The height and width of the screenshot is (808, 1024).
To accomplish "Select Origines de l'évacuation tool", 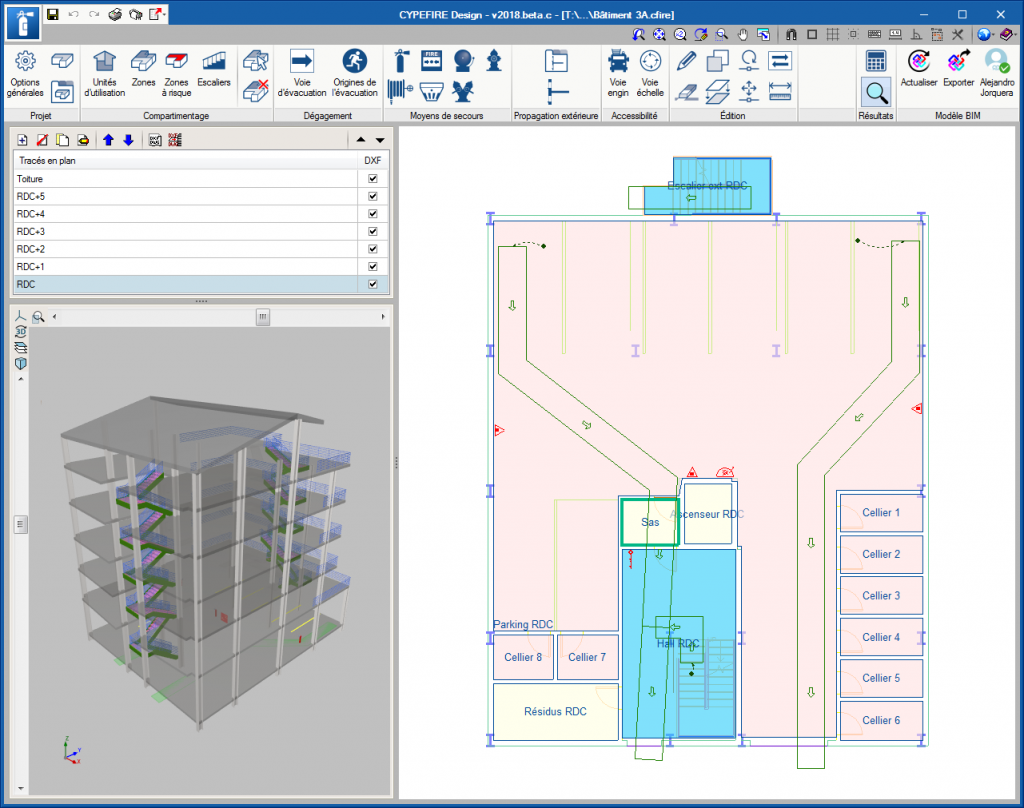I will click(x=354, y=70).
